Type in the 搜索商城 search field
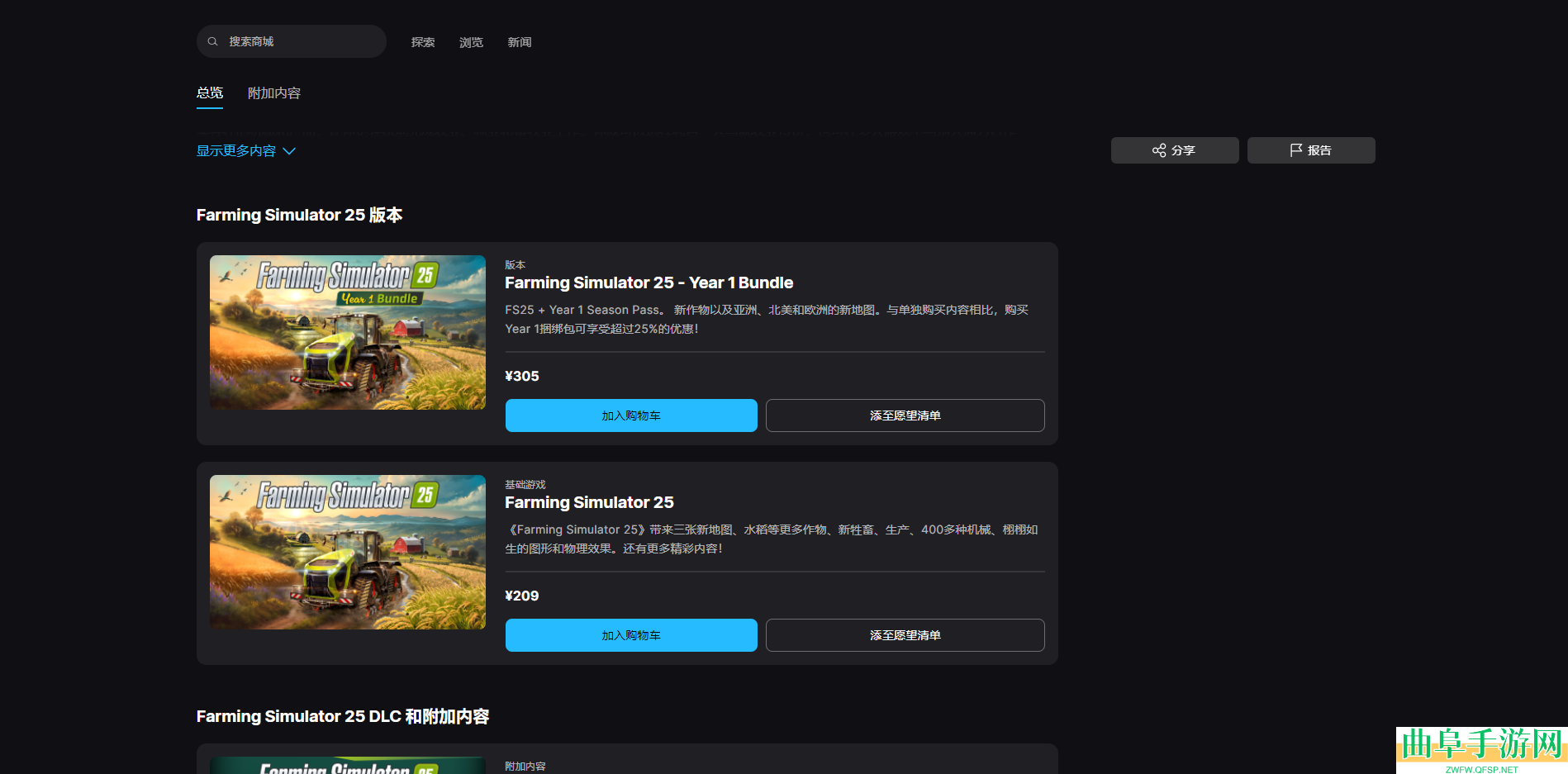Screen dimensions: 1568x774 pos(302,41)
